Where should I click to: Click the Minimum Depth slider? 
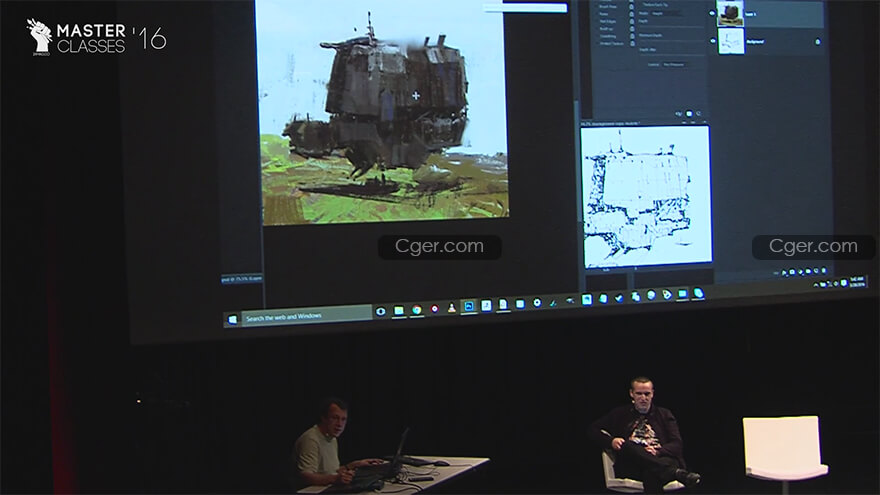pyautogui.click(x=672, y=40)
